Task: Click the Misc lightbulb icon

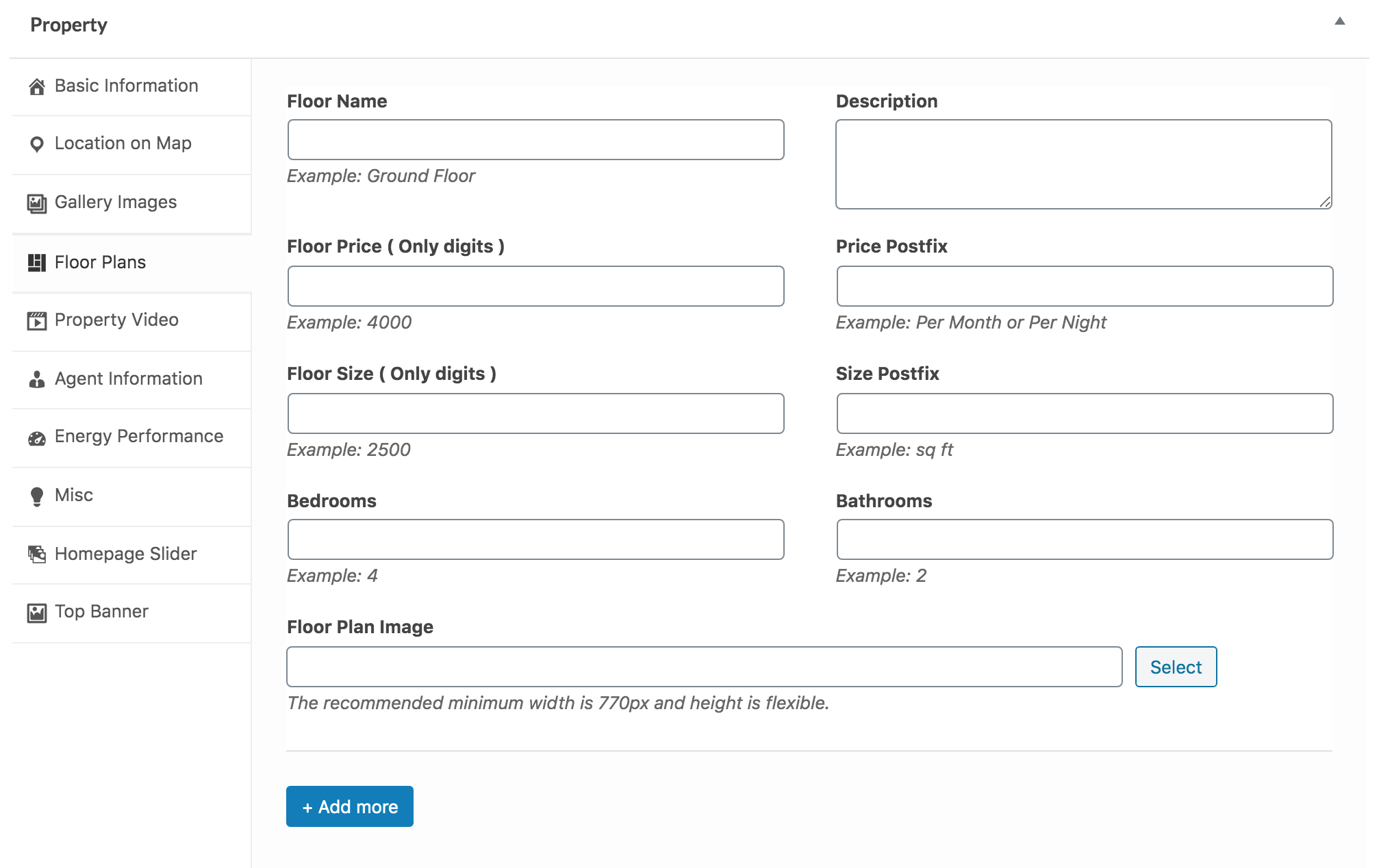Action: point(37,496)
